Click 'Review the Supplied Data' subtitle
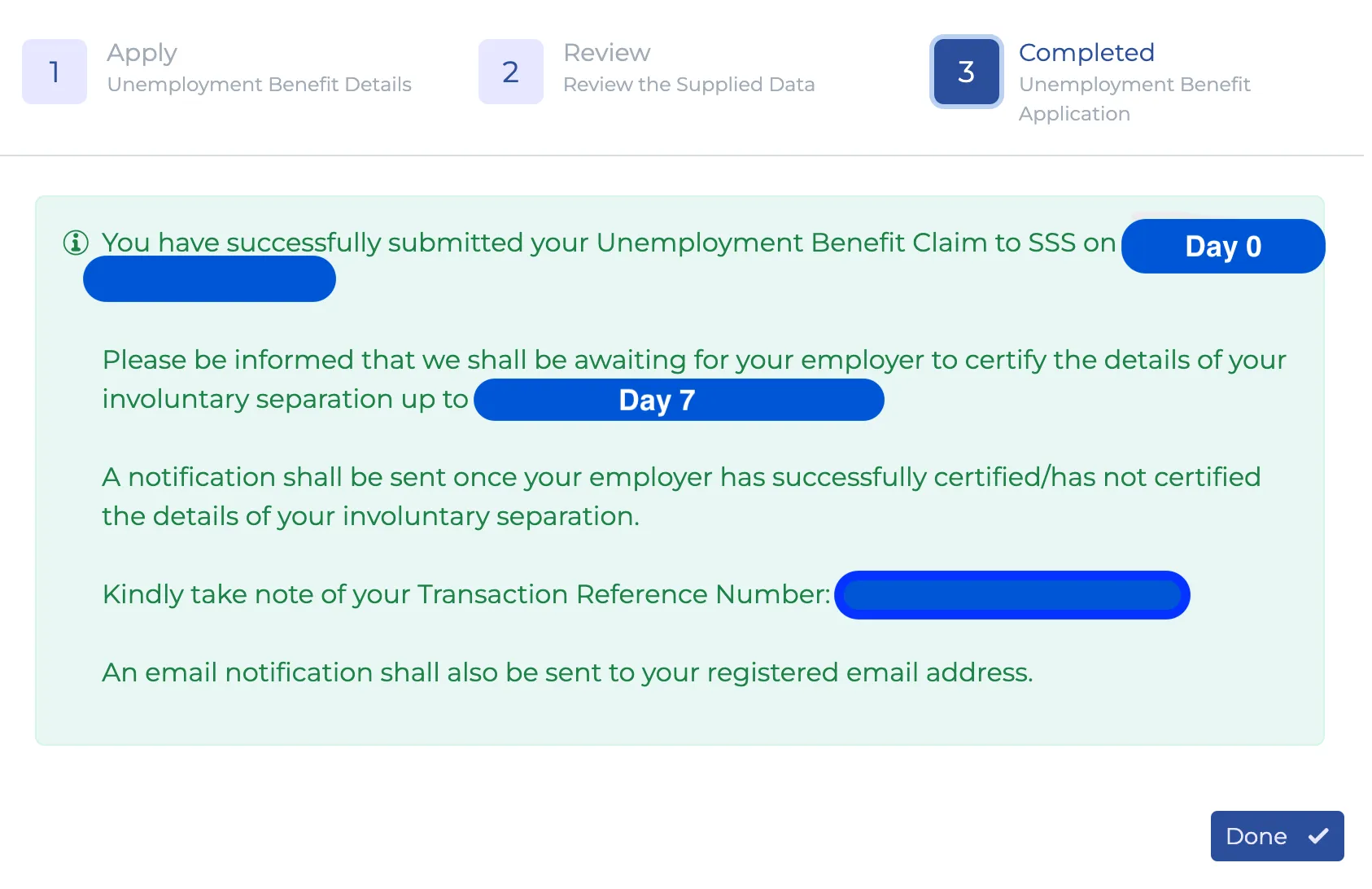This screenshot has width=1372, height=889. [x=688, y=85]
